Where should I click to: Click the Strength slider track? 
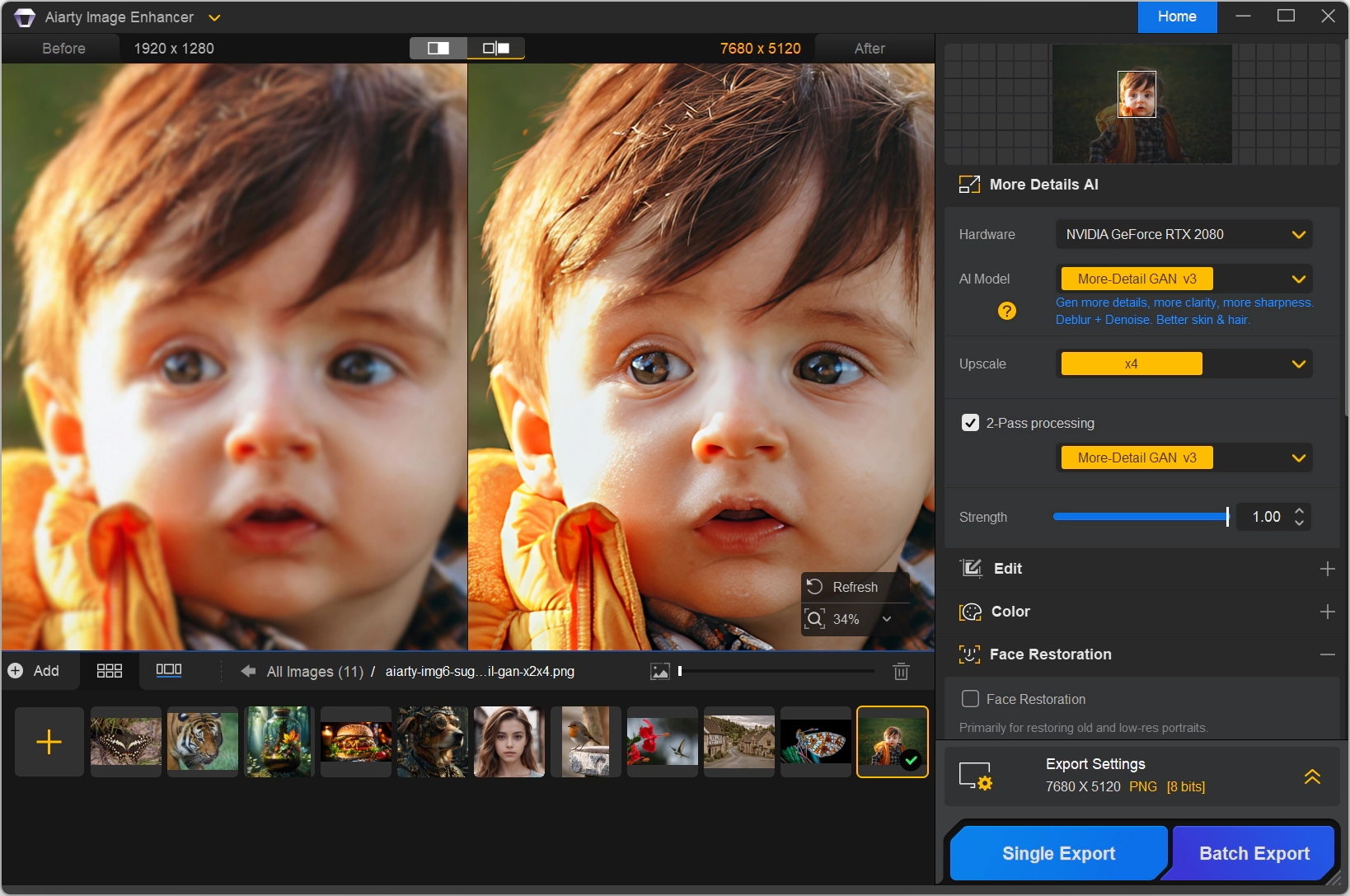pyautogui.click(x=1141, y=517)
